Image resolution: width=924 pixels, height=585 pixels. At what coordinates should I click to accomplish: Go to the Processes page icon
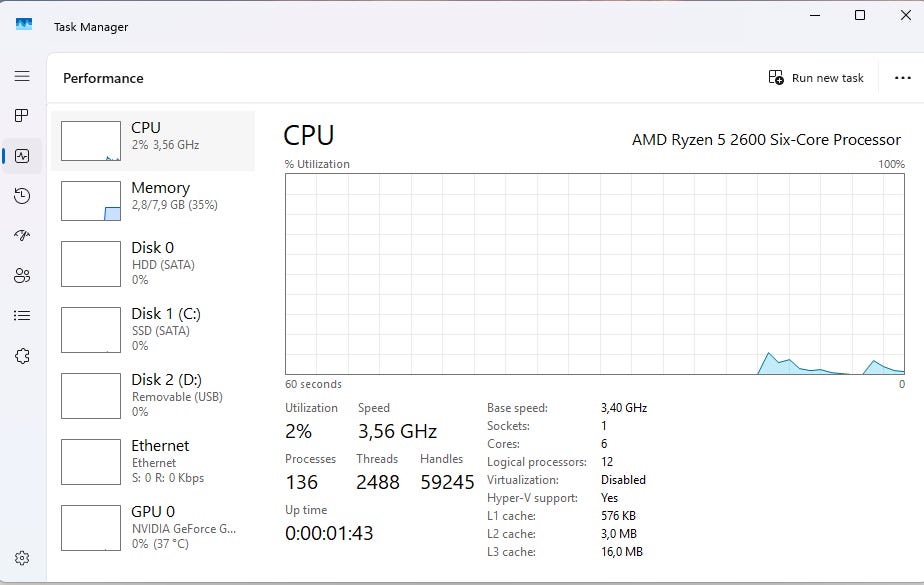[x=22, y=115]
